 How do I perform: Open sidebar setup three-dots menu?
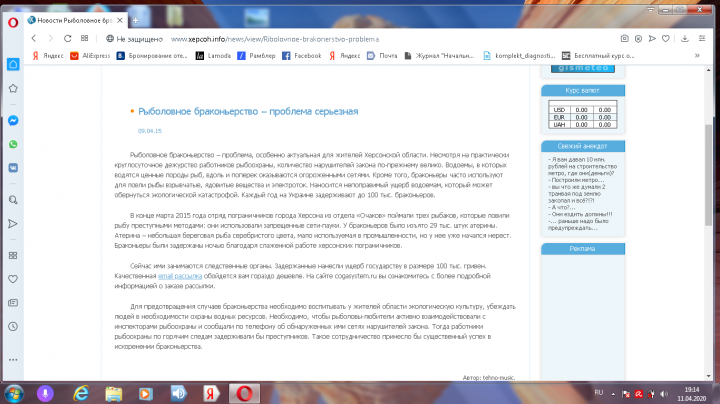(x=13, y=359)
